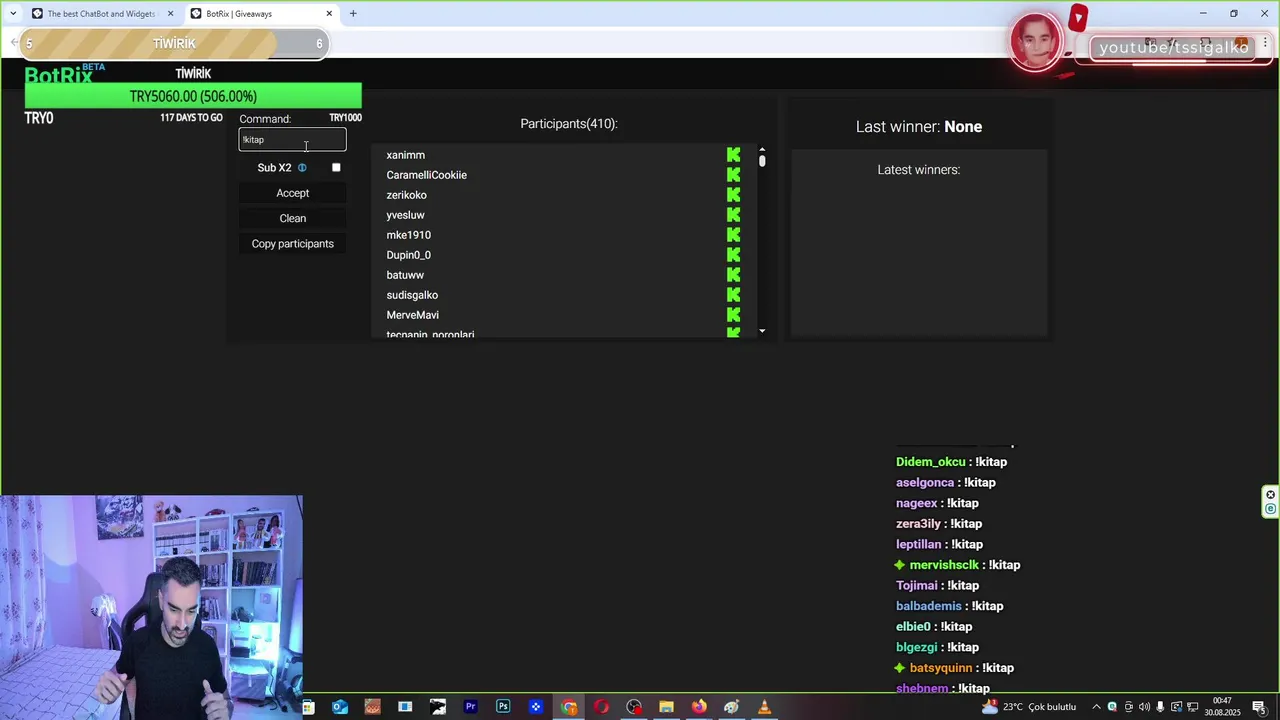Open the Chrome three-dot menu
The height and width of the screenshot is (720, 1280).
[1265, 43]
